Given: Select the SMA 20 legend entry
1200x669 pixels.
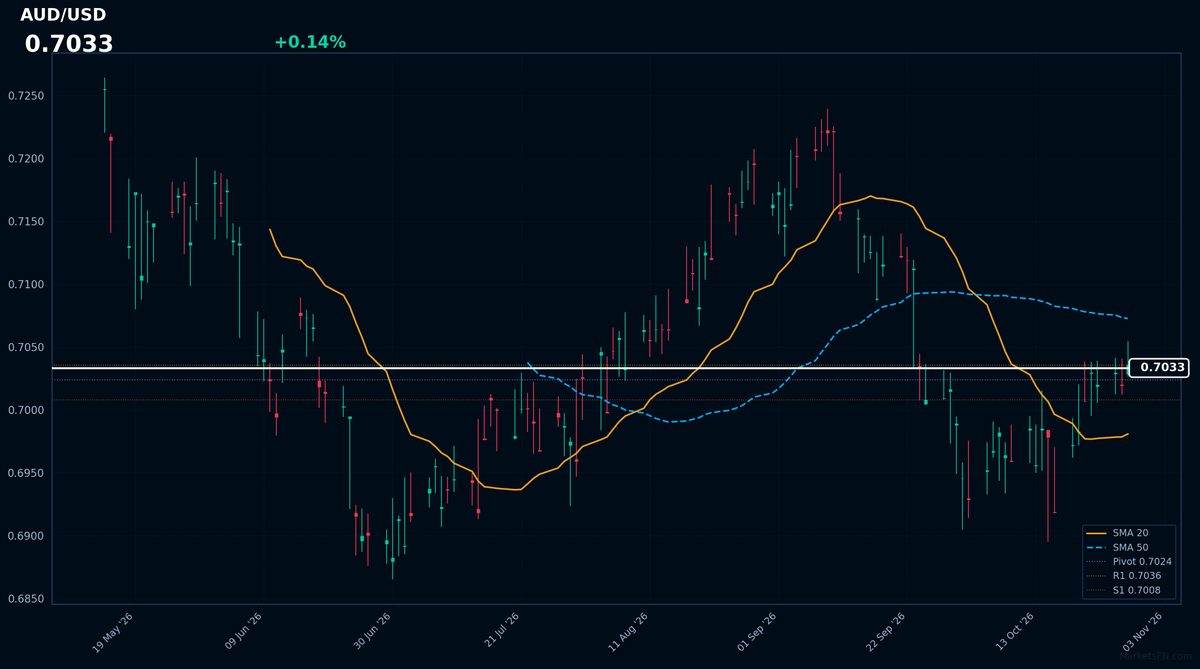Looking at the screenshot, I should pyautogui.click(x=1130, y=533).
